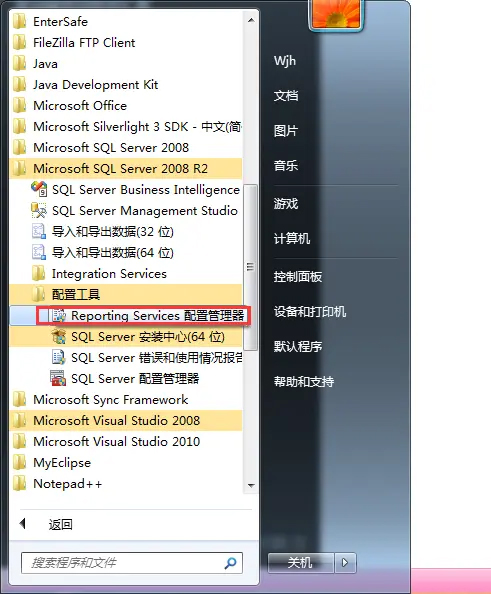Open Wjh user folder
The width and height of the screenshot is (491, 594).
(285, 61)
